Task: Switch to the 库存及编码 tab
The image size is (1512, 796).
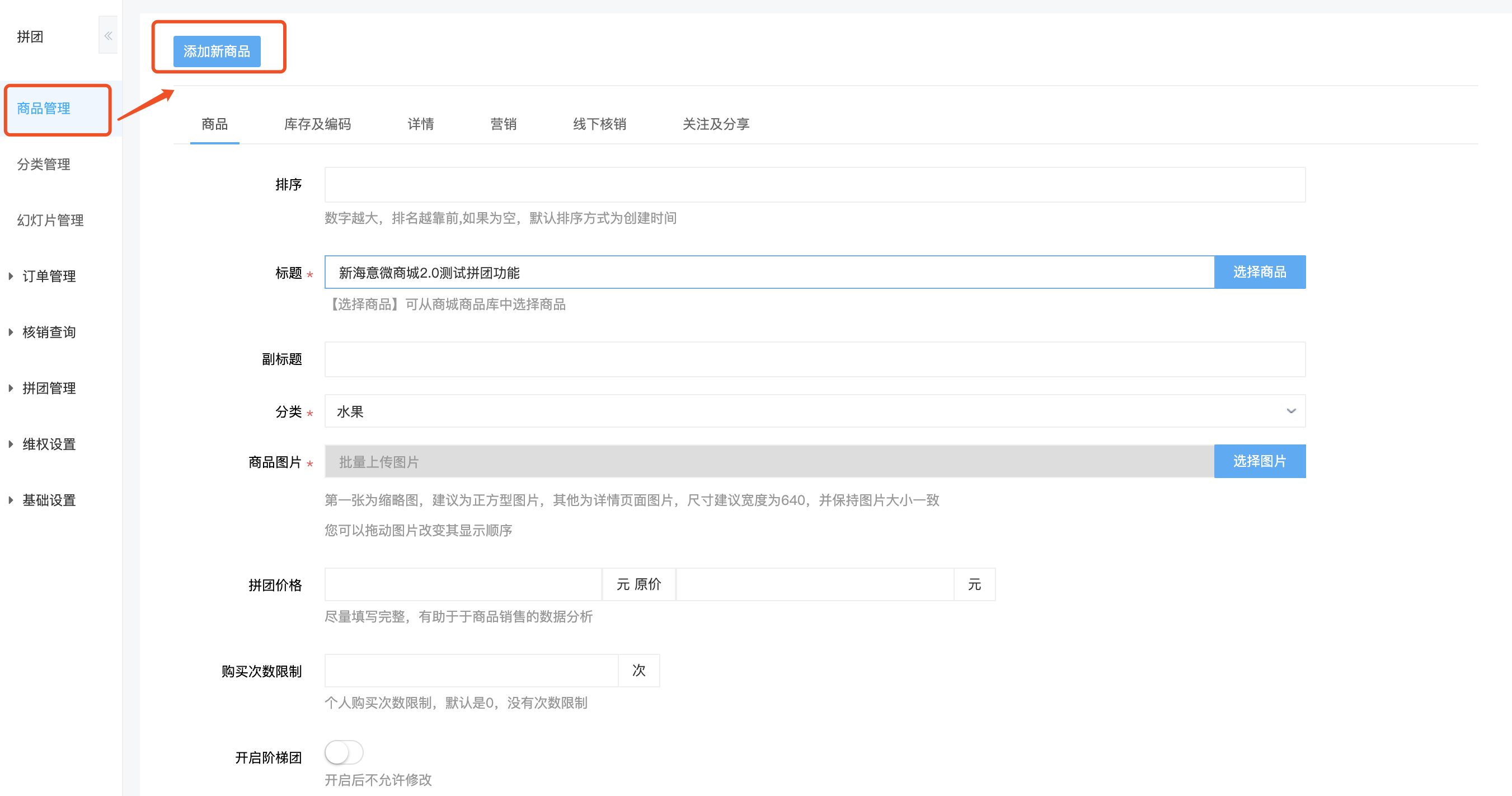Action: coord(317,124)
